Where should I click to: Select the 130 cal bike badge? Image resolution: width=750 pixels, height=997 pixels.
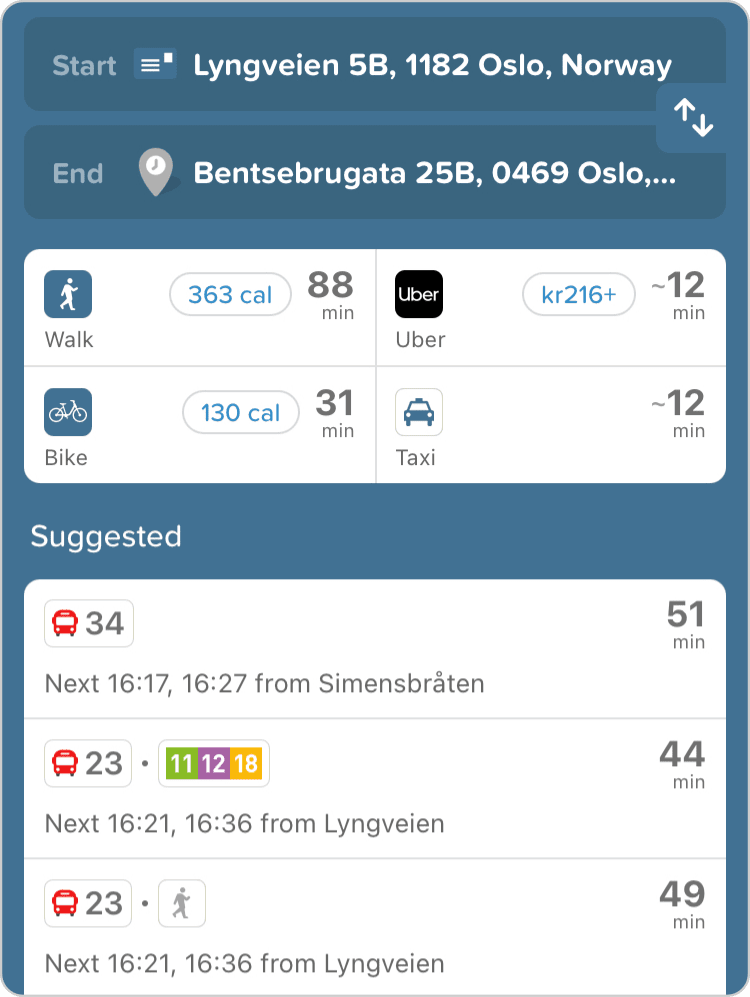(x=240, y=413)
